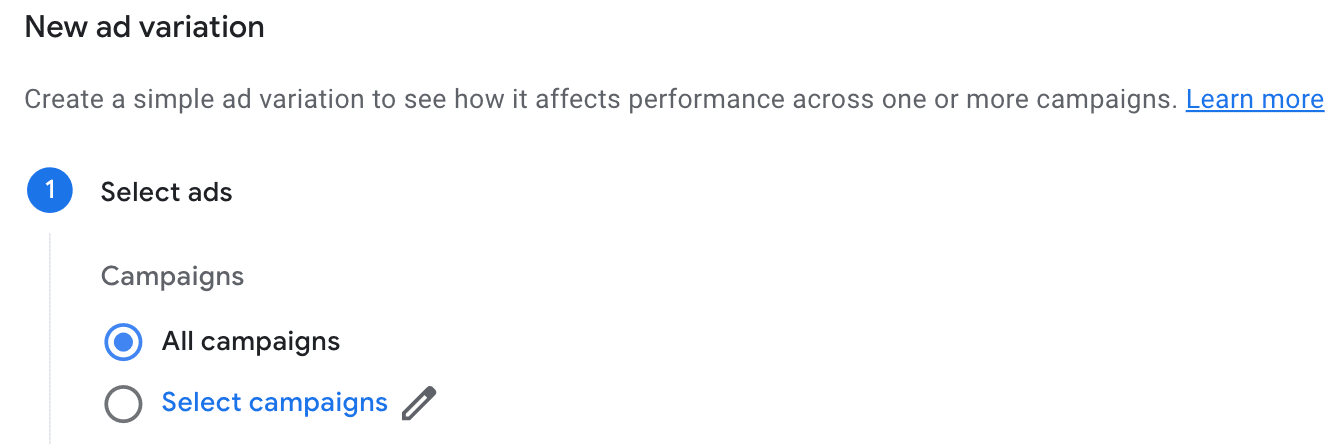This screenshot has width=1340, height=444.
Task: Click the ad variation description text
Action: click(600, 100)
